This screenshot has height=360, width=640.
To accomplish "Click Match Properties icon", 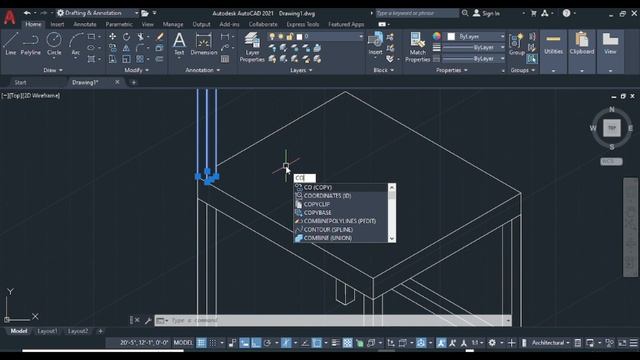I will (x=418, y=47).
